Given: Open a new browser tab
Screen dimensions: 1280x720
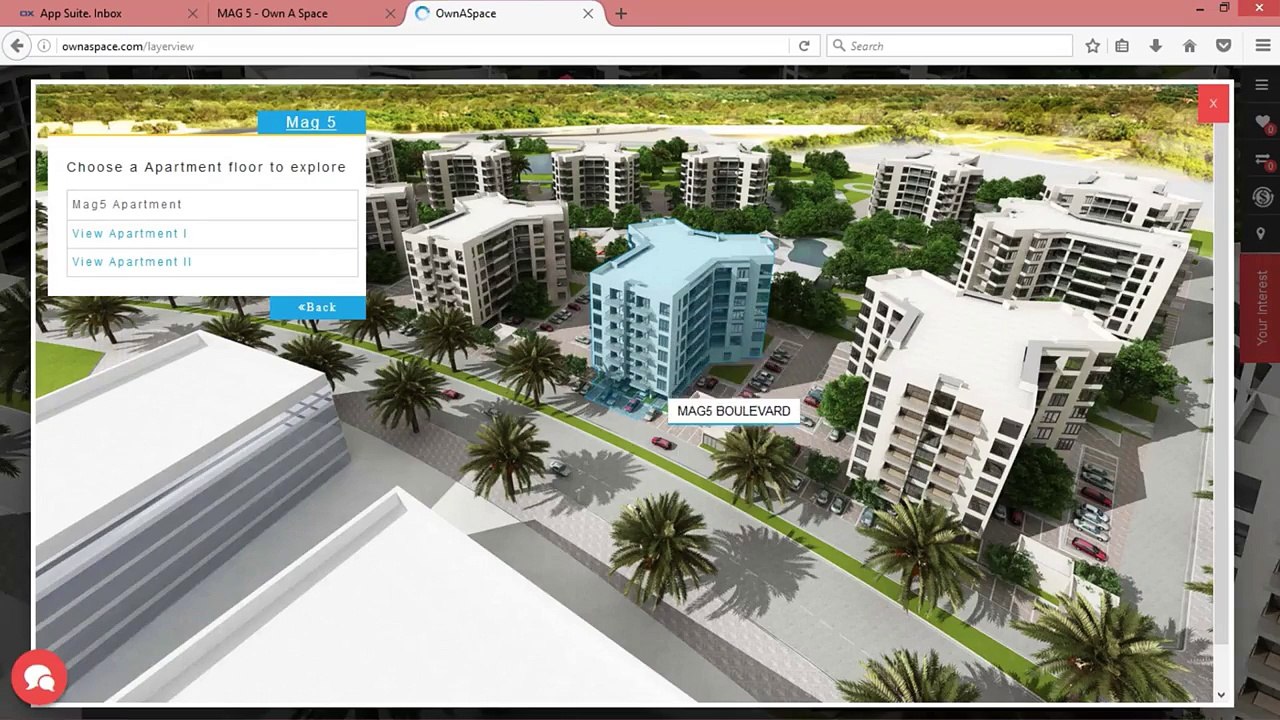Looking at the screenshot, I should pyautogui.click(x=621, y=13).
